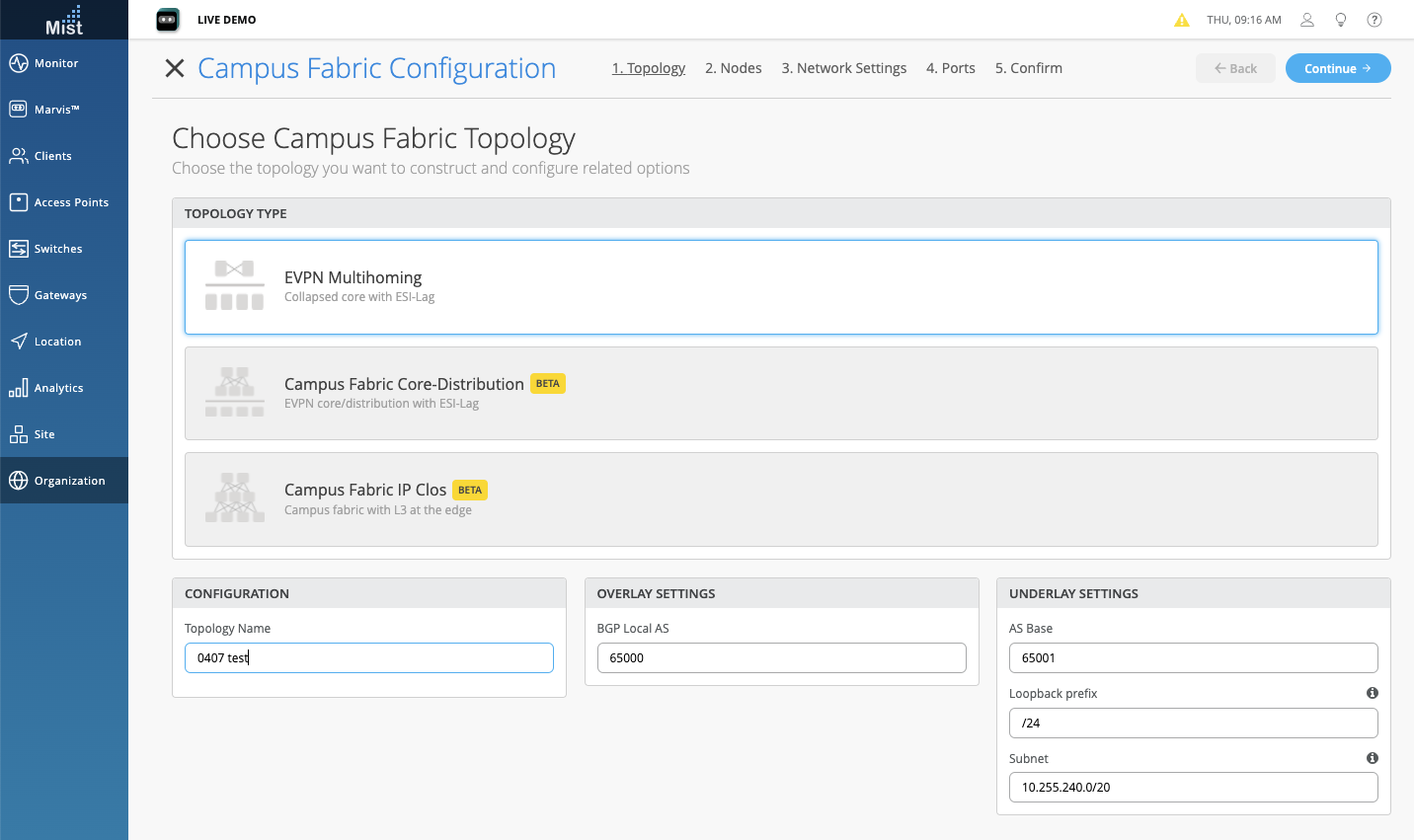Click inside the Topology Name field
Screen dimensions: 1414x840
368,658
